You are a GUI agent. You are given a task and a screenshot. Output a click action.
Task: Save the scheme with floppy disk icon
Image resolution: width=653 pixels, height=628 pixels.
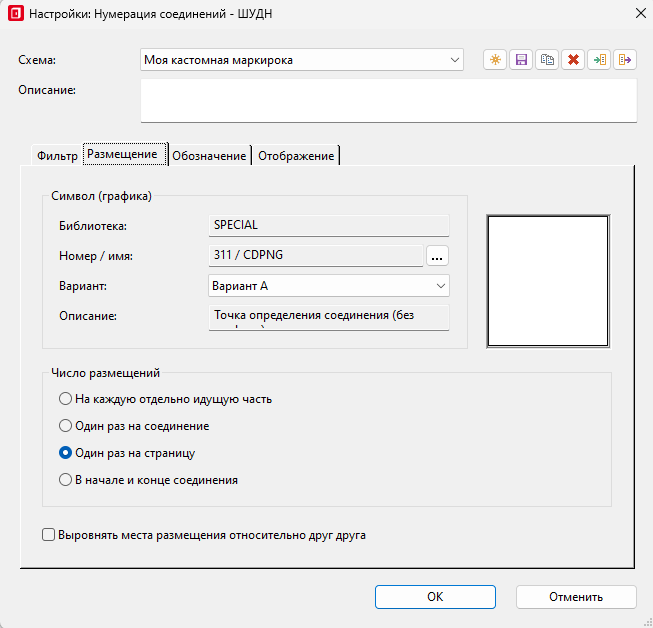521,60
